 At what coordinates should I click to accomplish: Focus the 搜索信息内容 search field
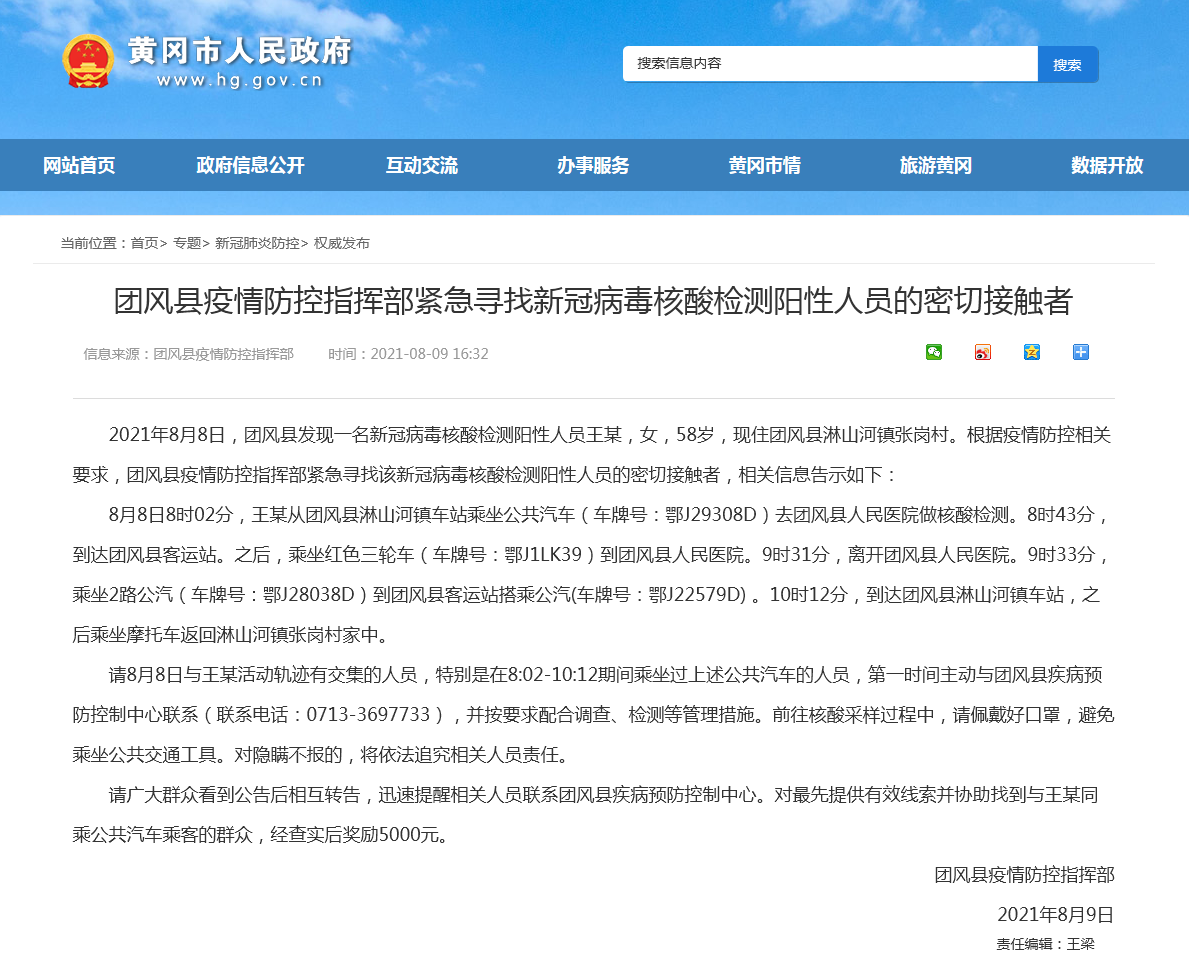(x=830, y=64)
